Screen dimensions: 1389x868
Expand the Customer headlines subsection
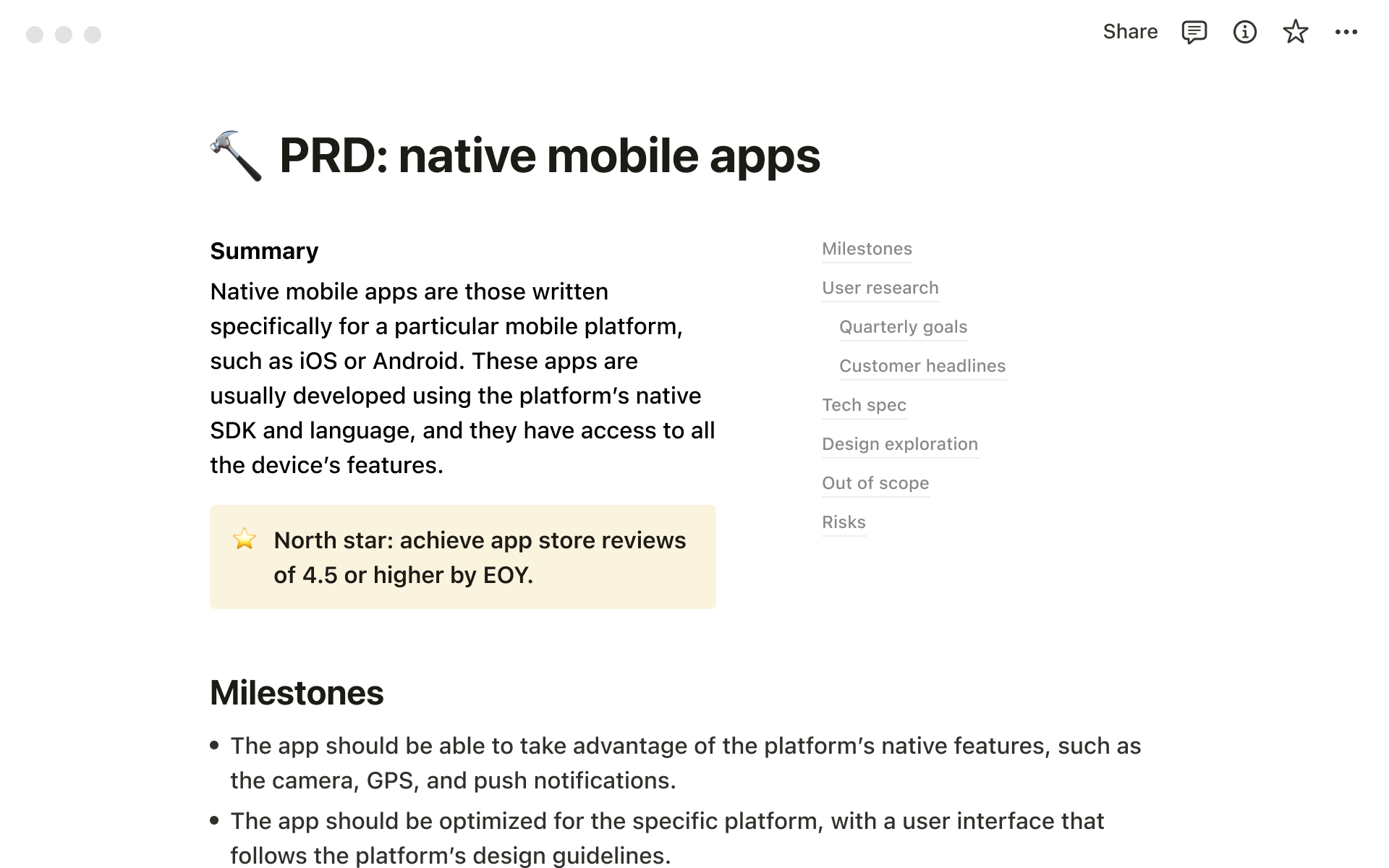pyautogui.click(x=921, y=365)
